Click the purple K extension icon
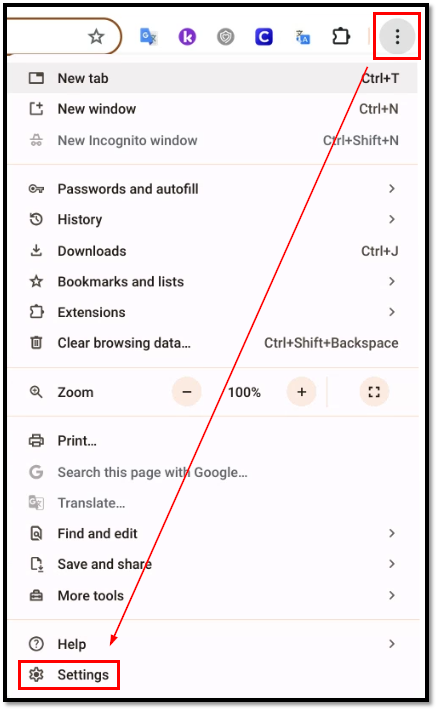The image size is (438, 711). (x=187, y=37)
